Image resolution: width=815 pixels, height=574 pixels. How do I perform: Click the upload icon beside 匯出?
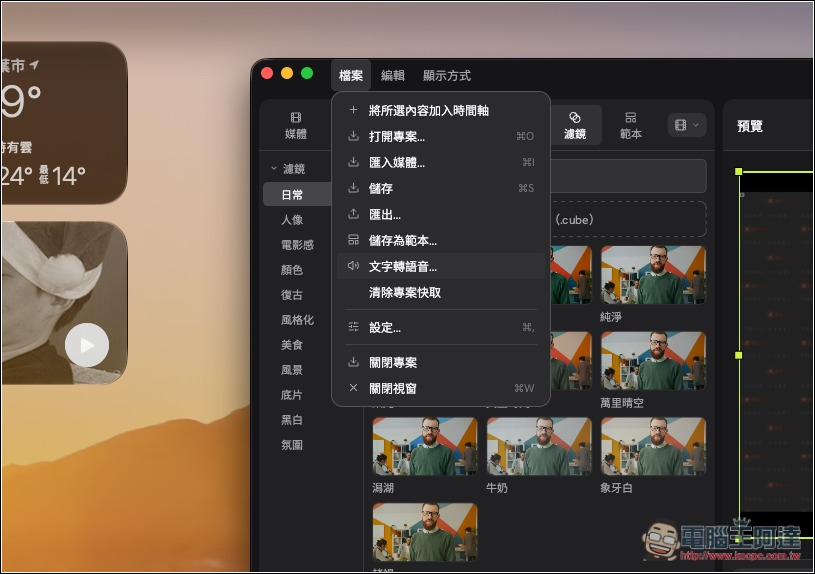[x=353, y=214]
